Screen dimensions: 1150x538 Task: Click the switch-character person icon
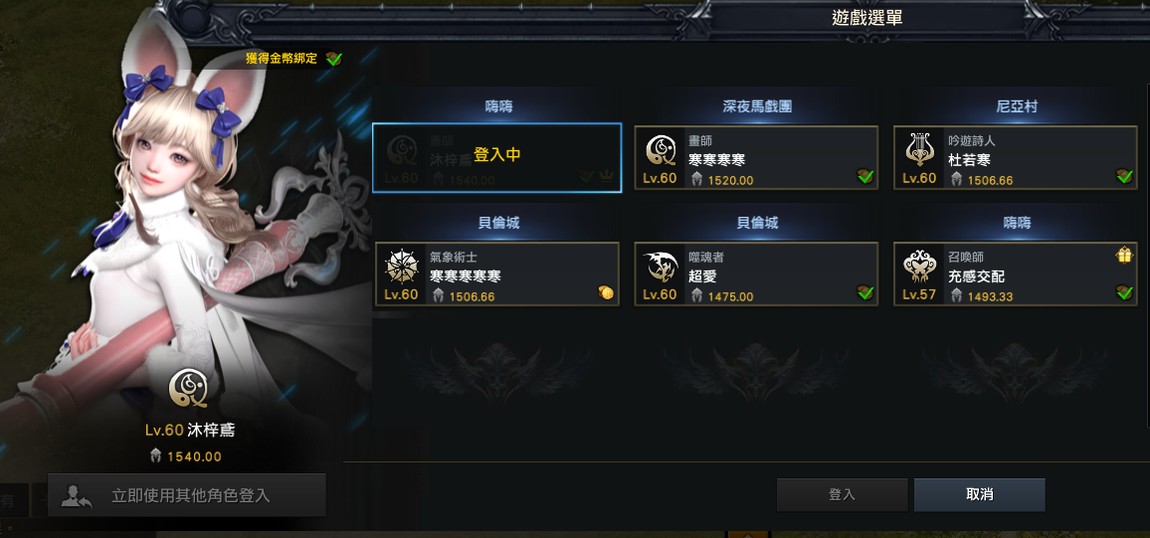click(76, 495)
